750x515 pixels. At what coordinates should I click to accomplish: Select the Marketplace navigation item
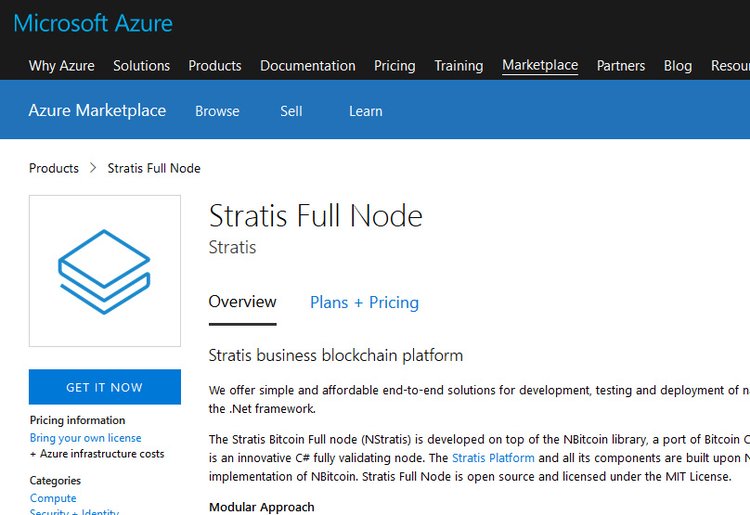(x=540, y=65)
